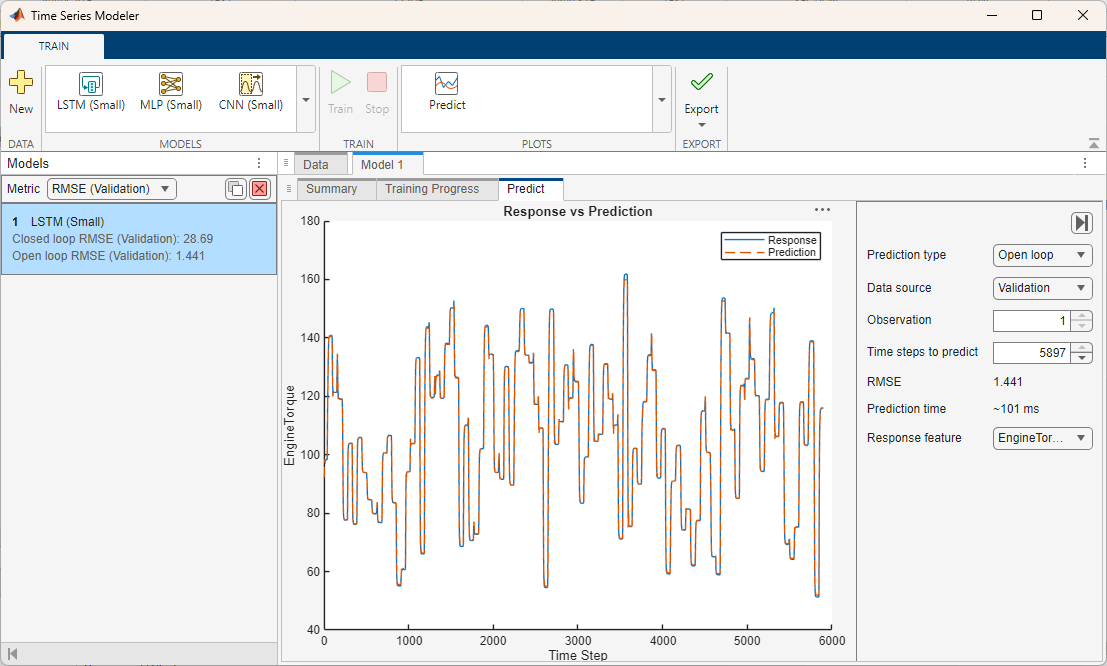
Task: Collapse the Models panel with the bottom arrow
Action: pos(14,653)
